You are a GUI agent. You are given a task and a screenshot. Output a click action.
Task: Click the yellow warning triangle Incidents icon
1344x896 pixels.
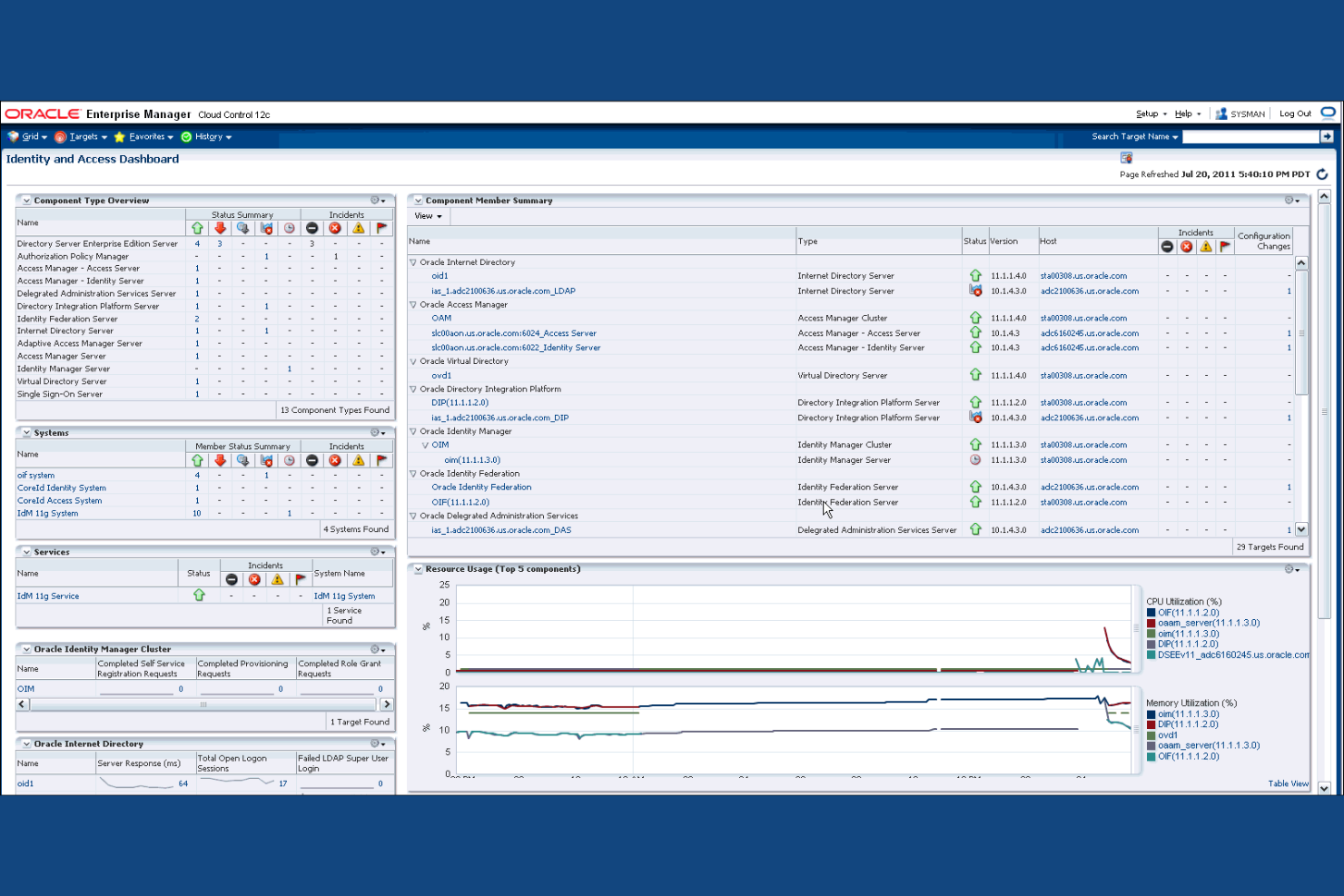[358, 229]
